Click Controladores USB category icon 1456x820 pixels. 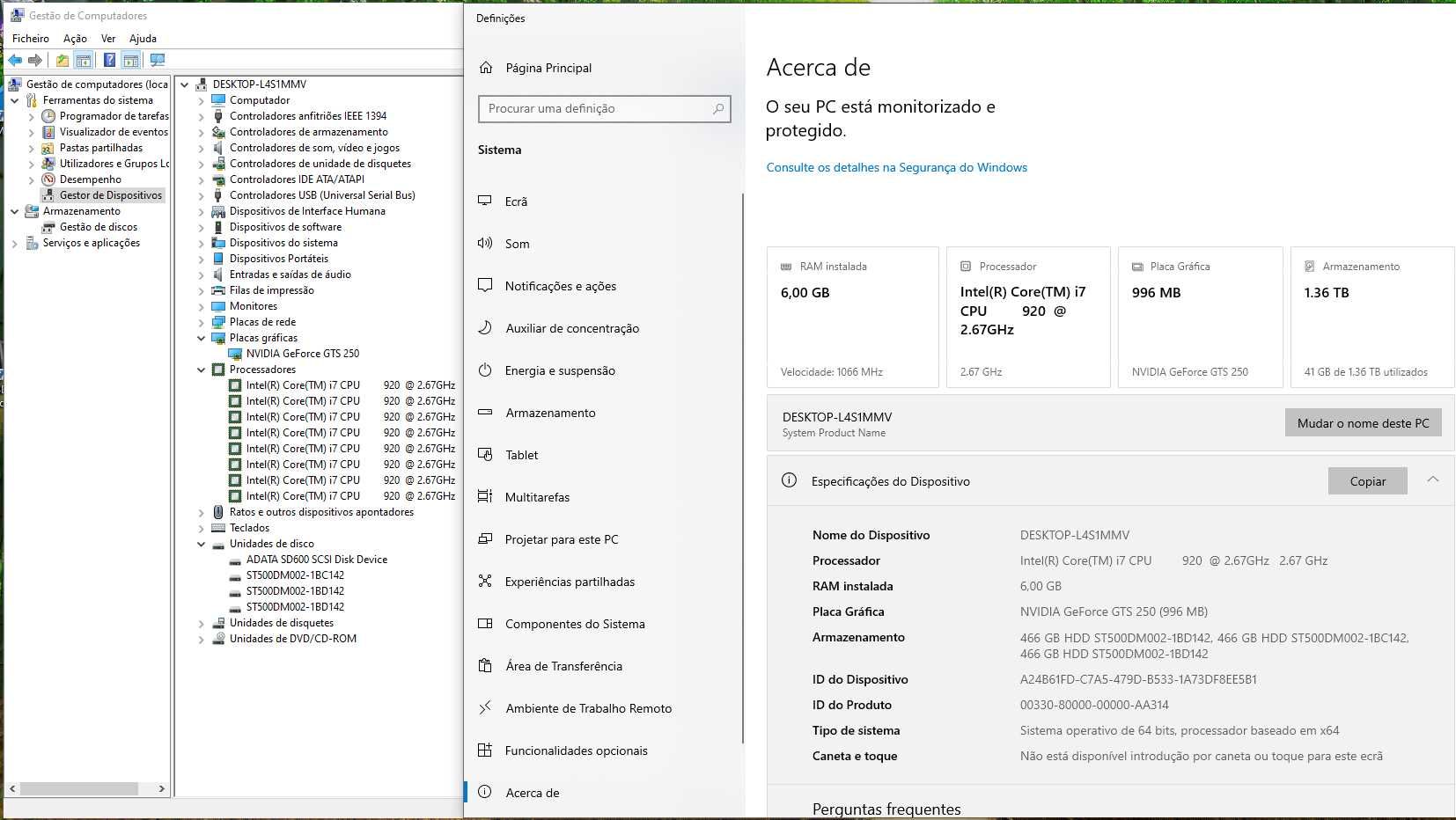(218, 195)
